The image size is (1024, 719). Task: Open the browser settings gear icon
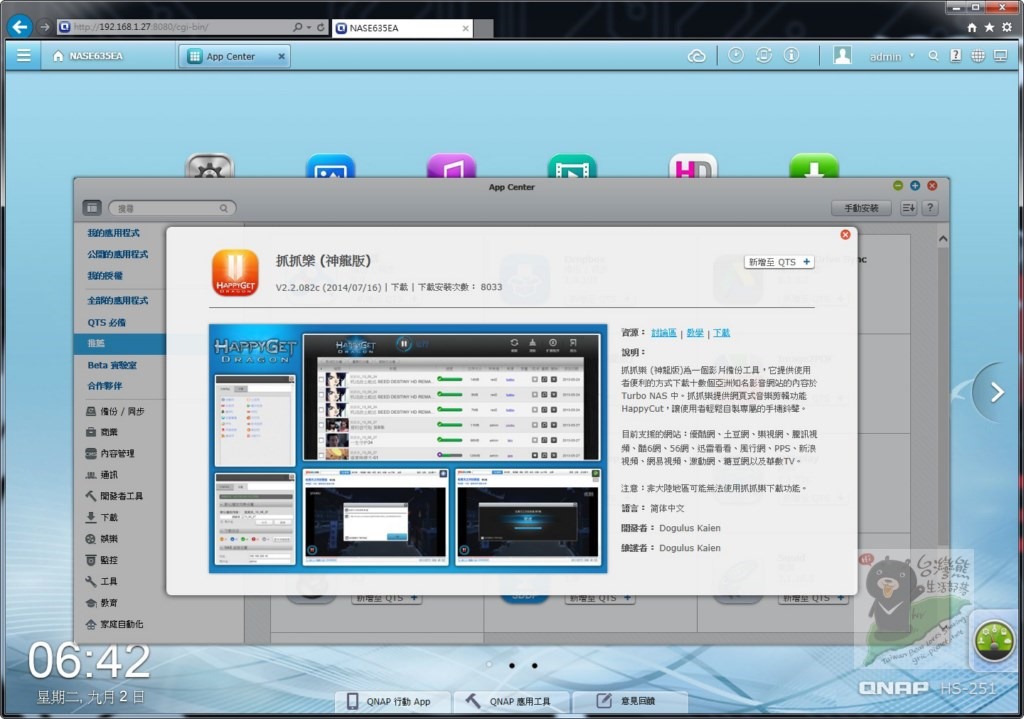click(1007, 27)
